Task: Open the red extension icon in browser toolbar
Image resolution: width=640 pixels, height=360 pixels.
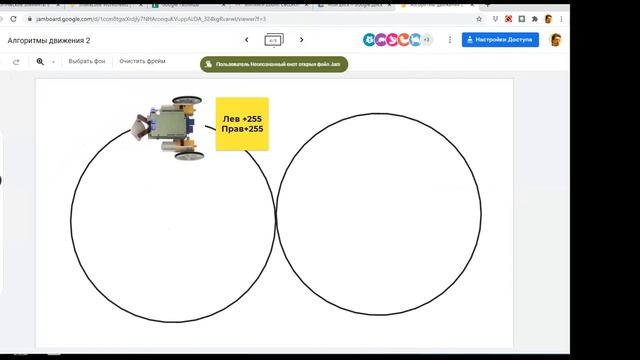Action: tap(509, 19)
